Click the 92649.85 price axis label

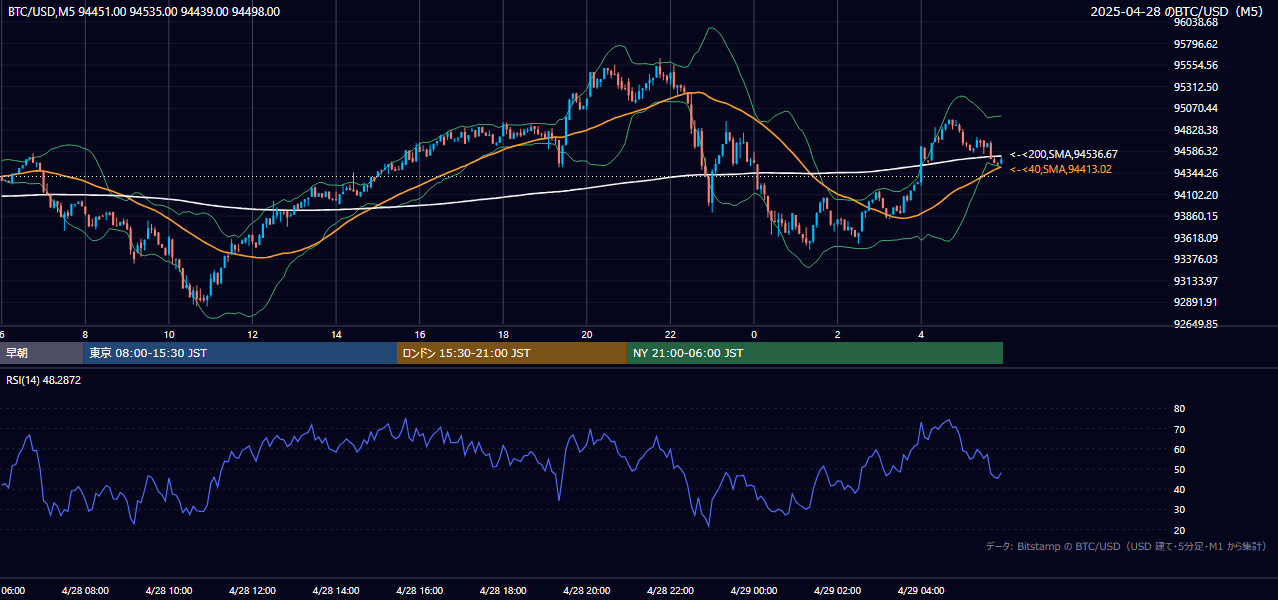tap(1196, 325)
